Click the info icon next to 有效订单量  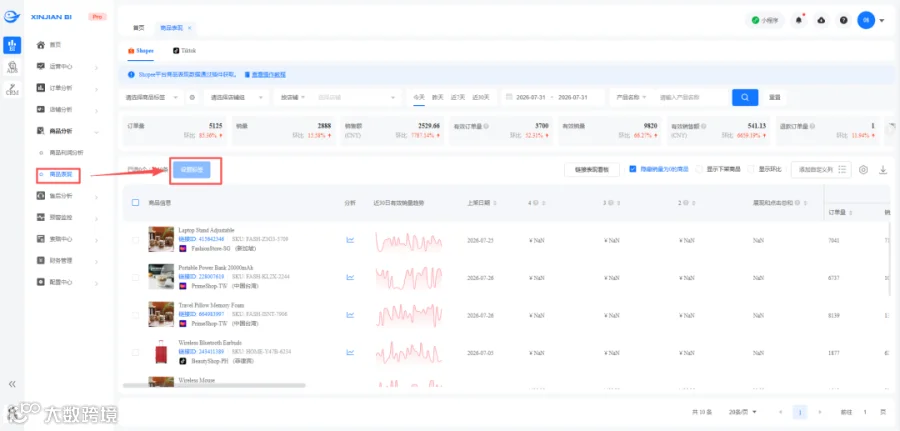tap(486, 125)
